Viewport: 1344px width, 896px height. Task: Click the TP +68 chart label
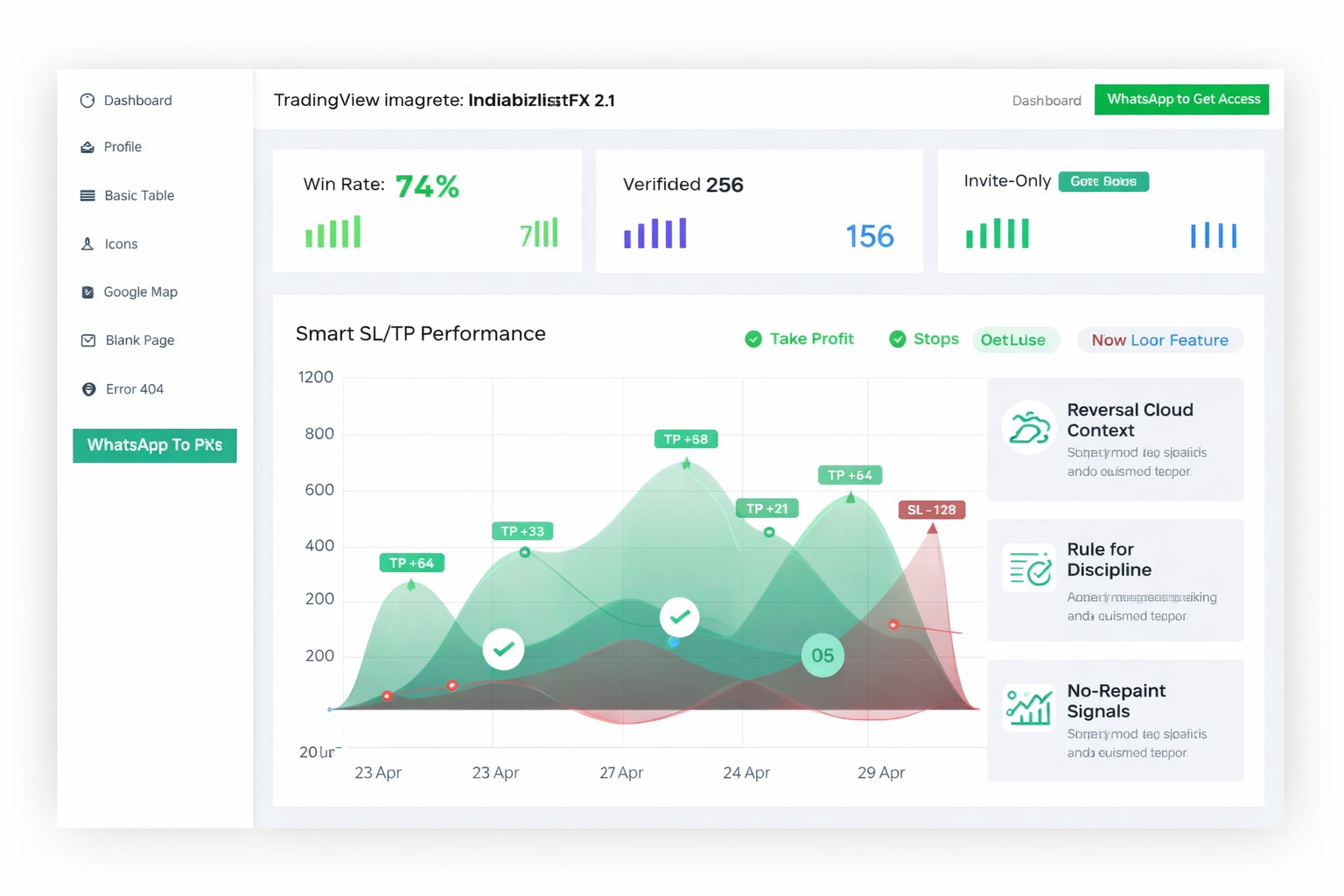click(686, 439)
